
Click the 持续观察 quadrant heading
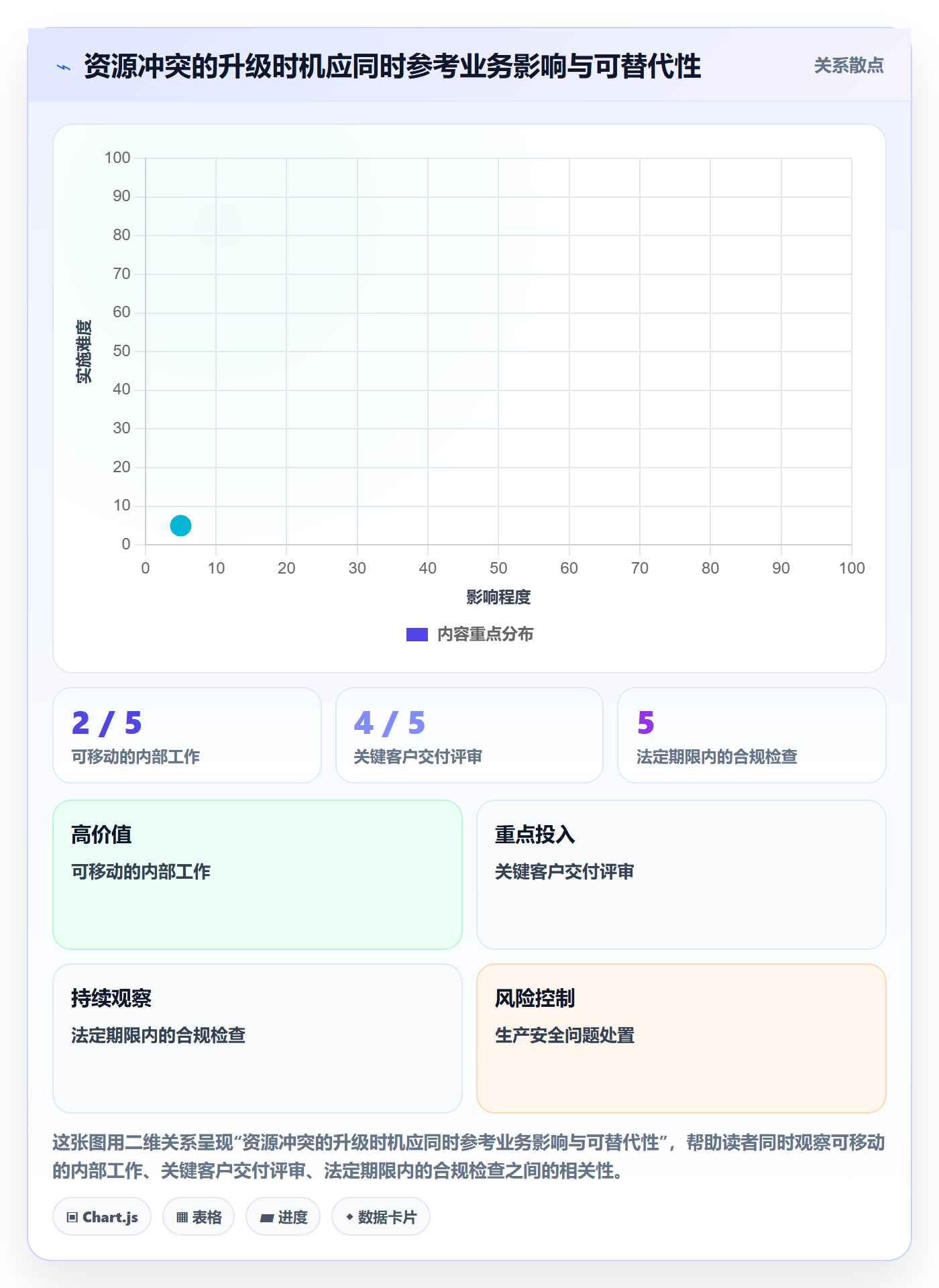111,998
